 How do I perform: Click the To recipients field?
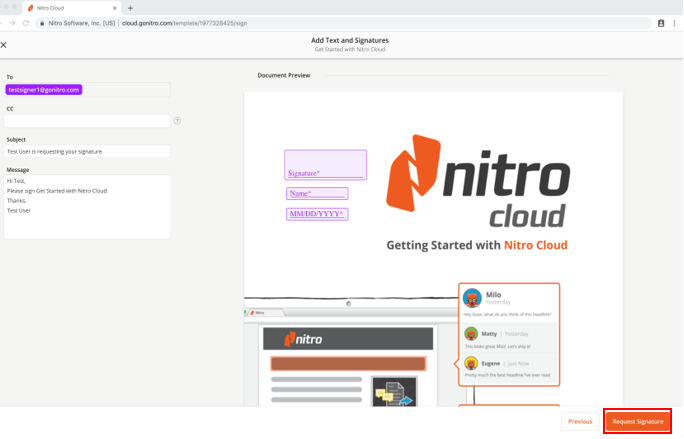(87, 90)
